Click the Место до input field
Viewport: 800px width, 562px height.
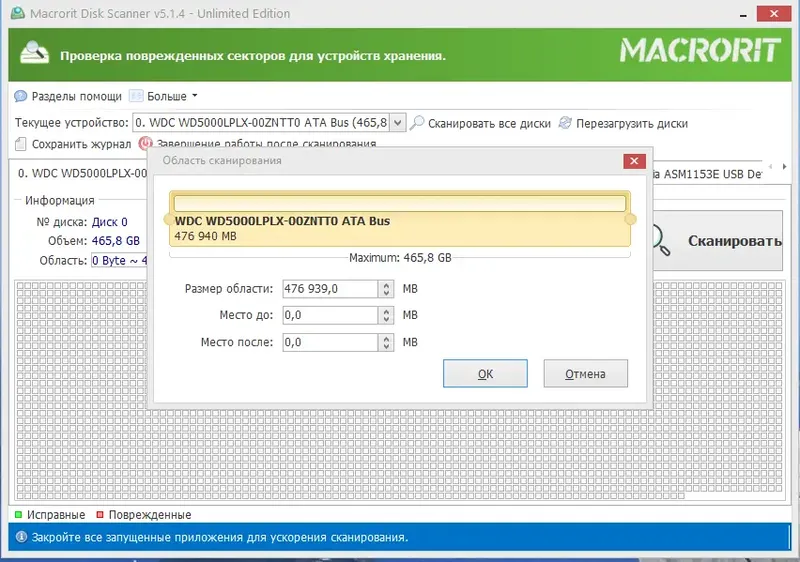click(x=330, y=316)
